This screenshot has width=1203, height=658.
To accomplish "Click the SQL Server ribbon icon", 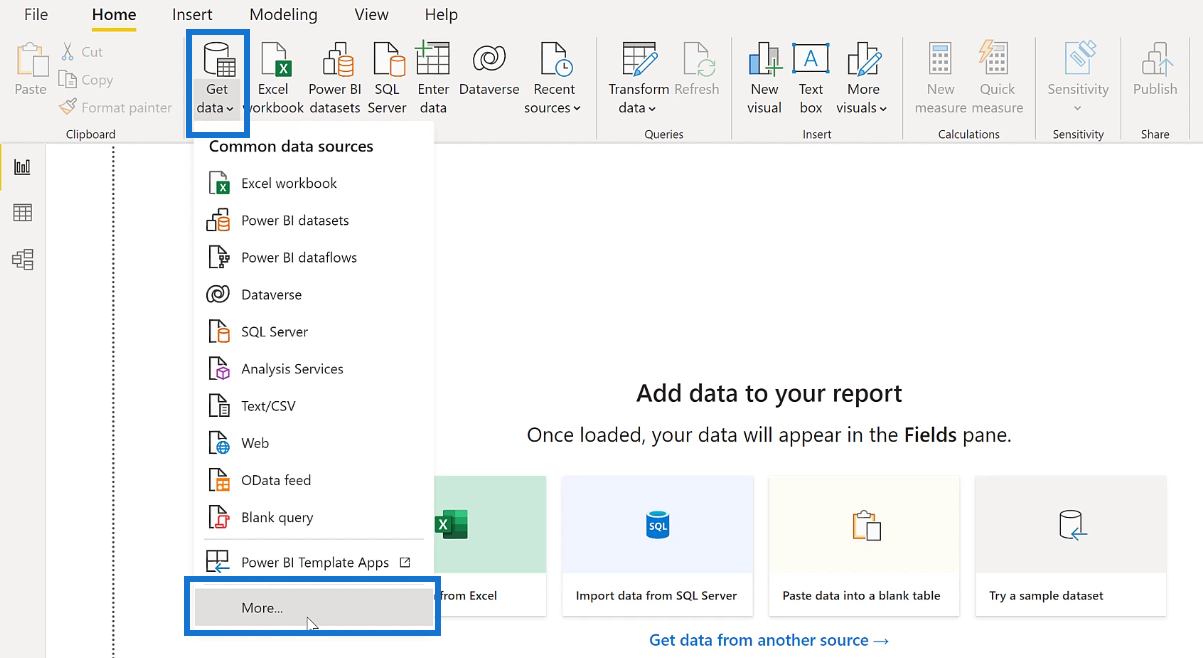I will coord(387,80).
